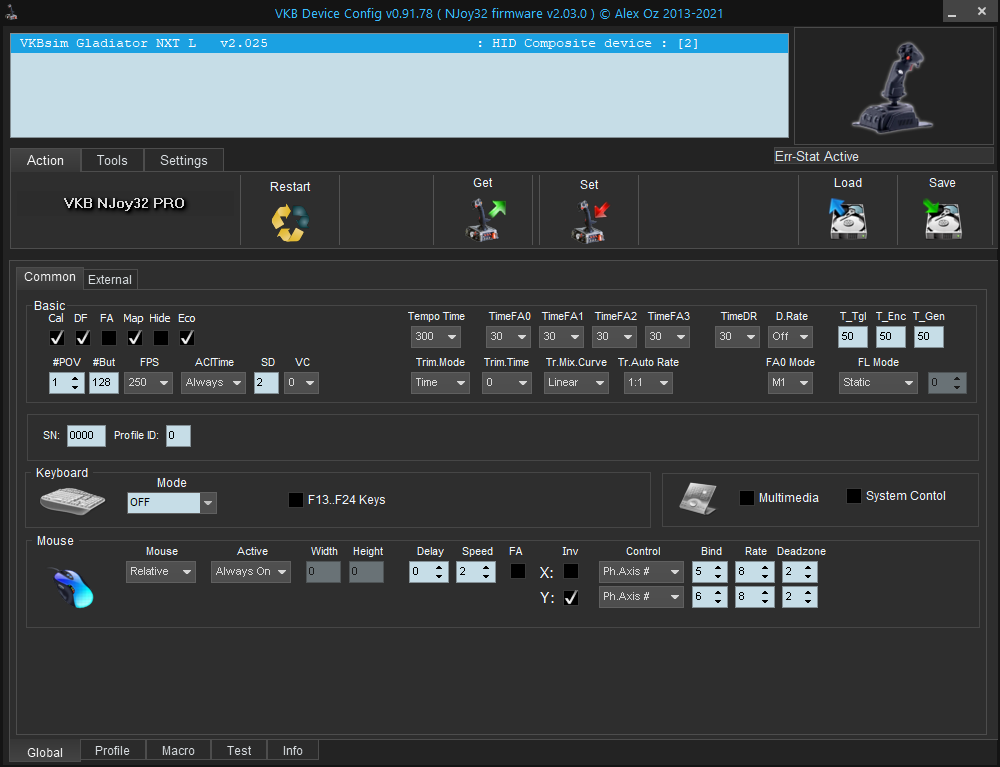Toggle the Map checkbox
This screenshot has height=767, width=1000.
135,337
